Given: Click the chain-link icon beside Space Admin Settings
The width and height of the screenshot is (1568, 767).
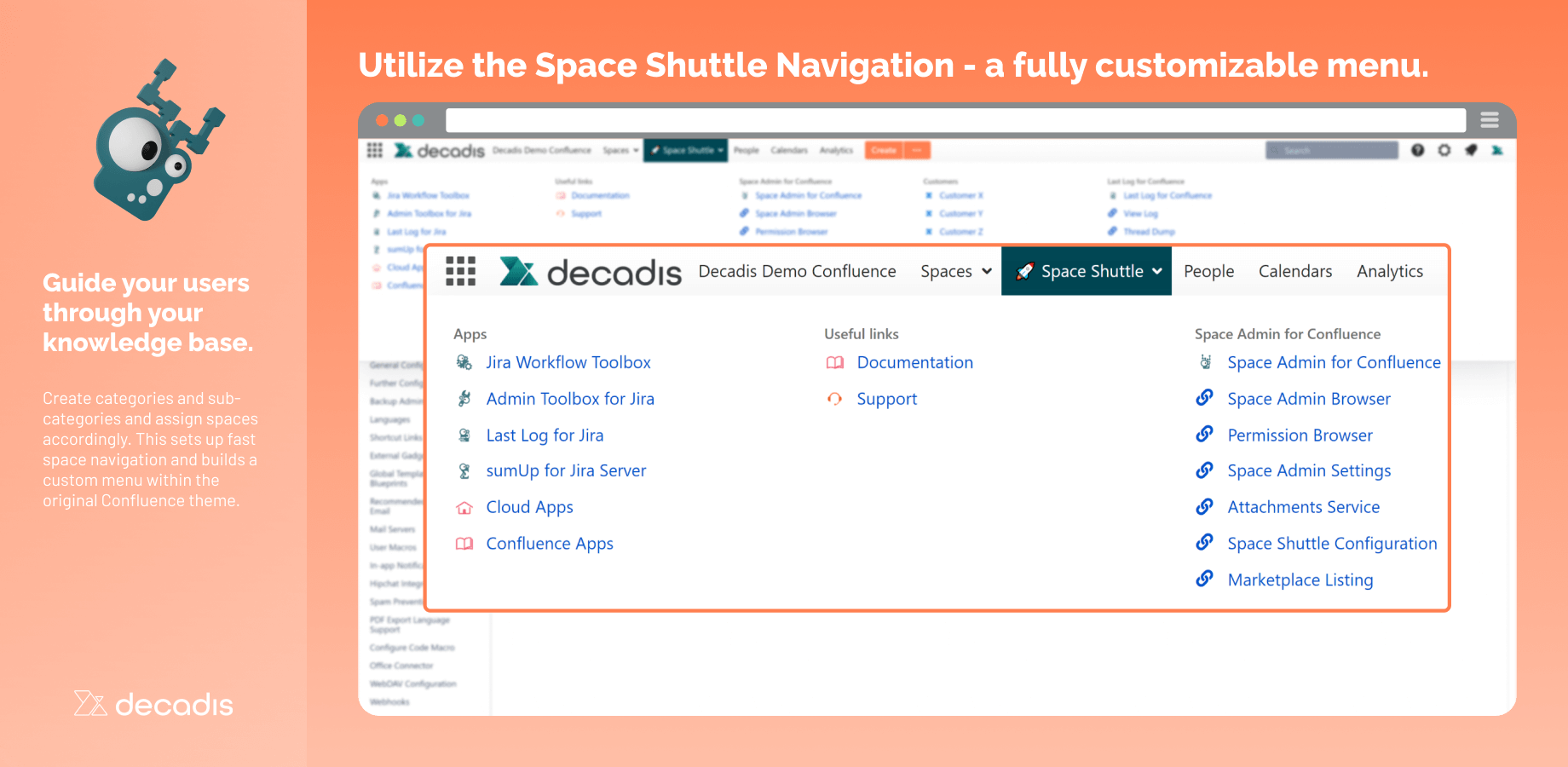Looking at the screenshot, I should [x=1205, y=470].
